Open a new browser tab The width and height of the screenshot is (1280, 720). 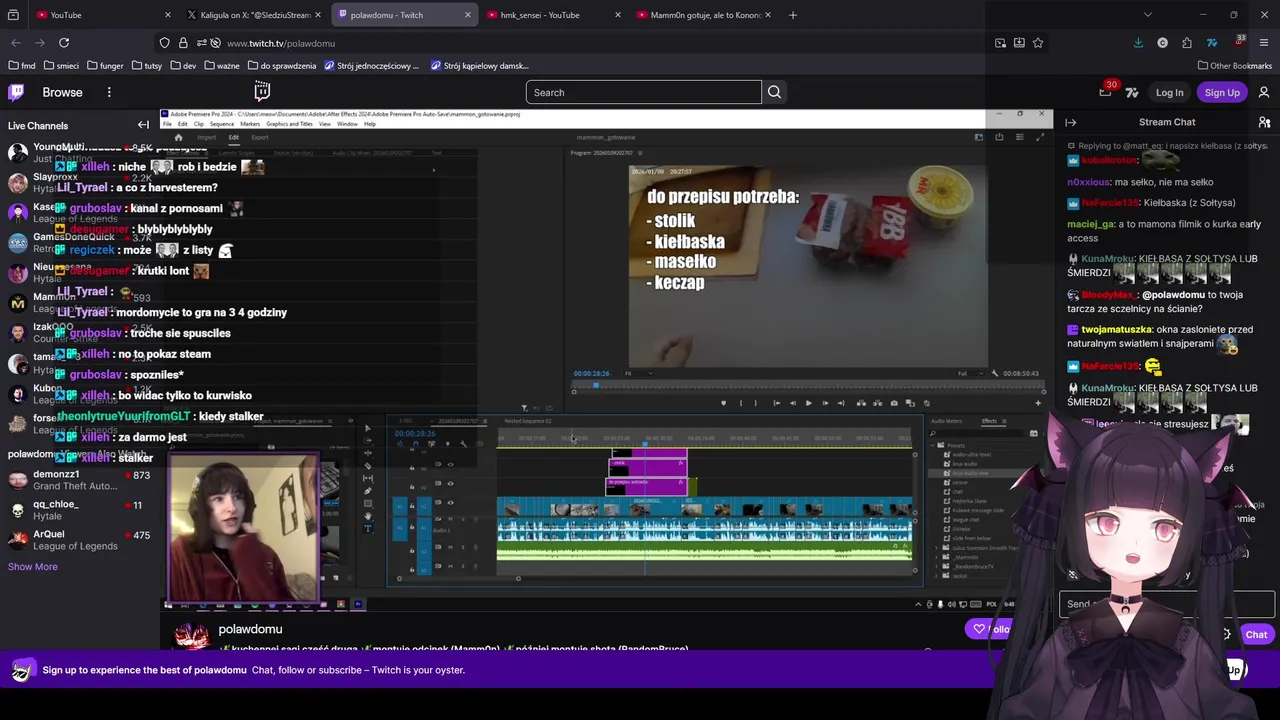click(793, 15)
